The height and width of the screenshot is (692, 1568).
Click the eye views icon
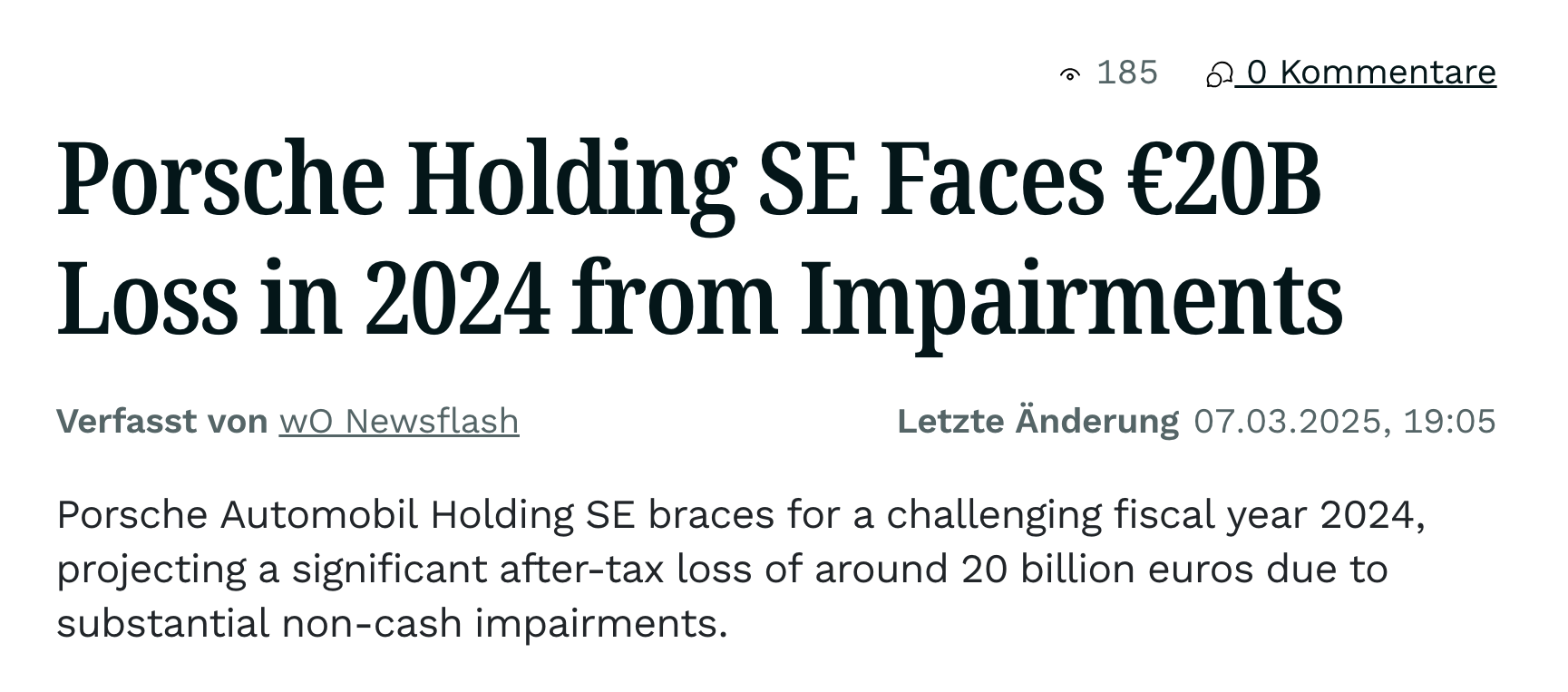point(1070,74)
